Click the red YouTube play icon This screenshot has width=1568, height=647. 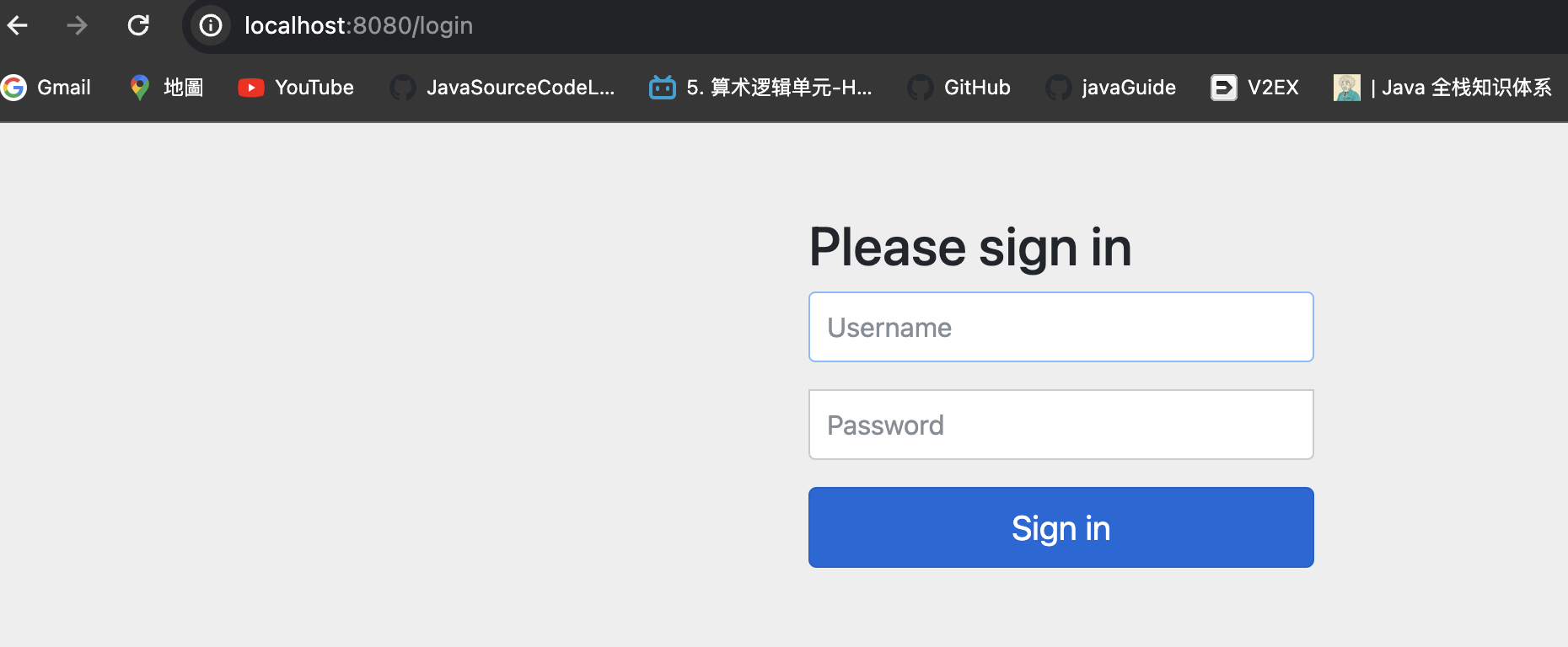(x=250, y=88)
